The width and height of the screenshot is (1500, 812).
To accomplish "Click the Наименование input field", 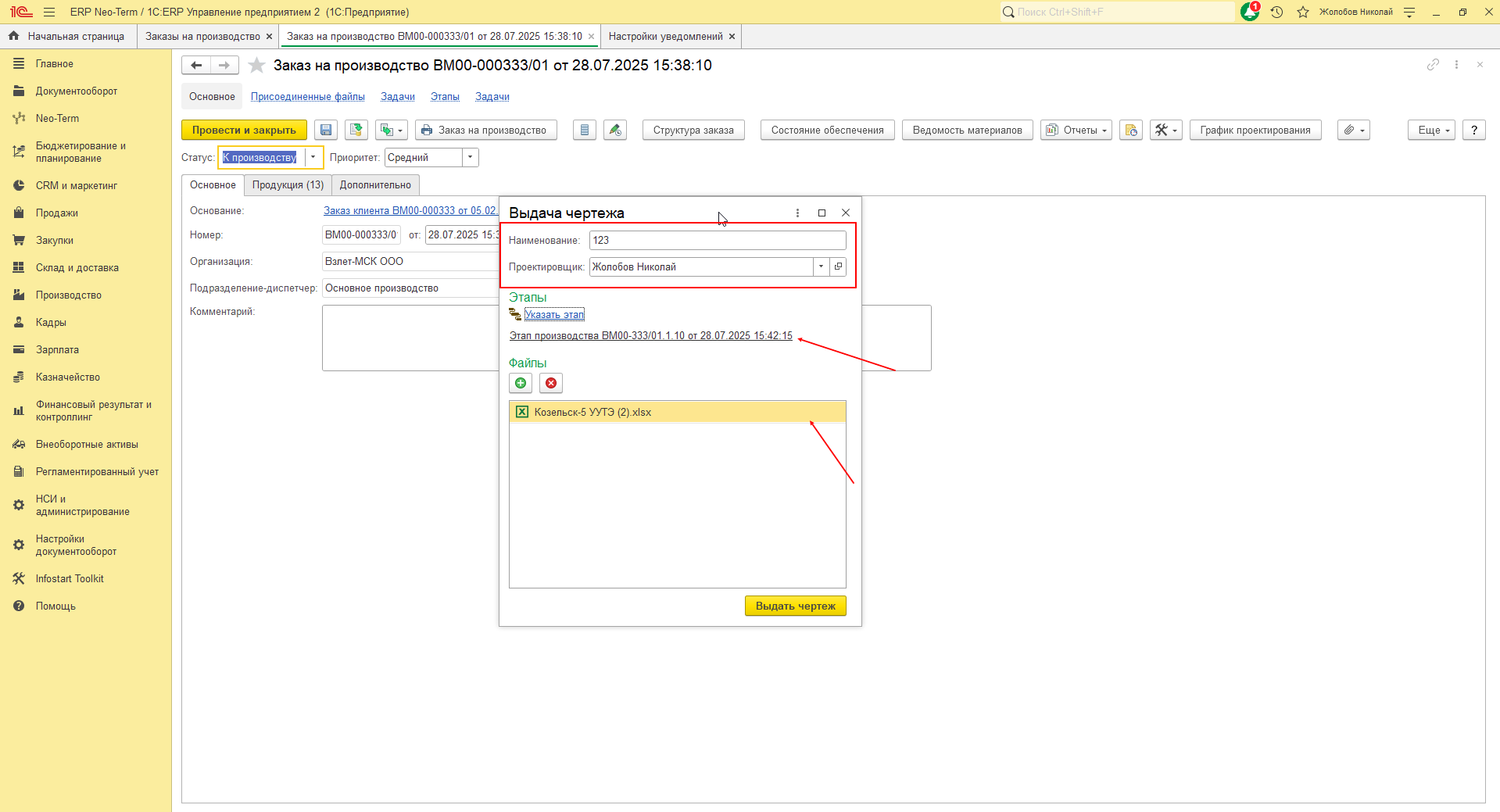I will pyautogui.click(x=718, y=241).
